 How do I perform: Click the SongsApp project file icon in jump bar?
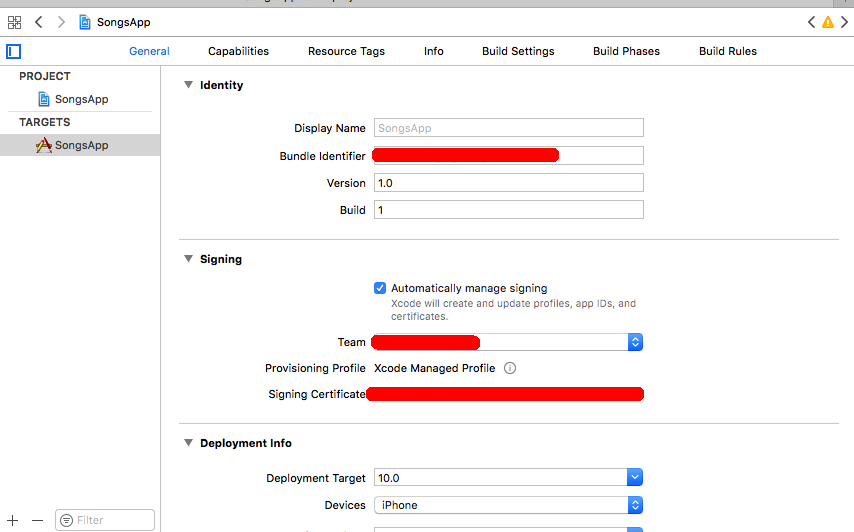tap(84, 22)
